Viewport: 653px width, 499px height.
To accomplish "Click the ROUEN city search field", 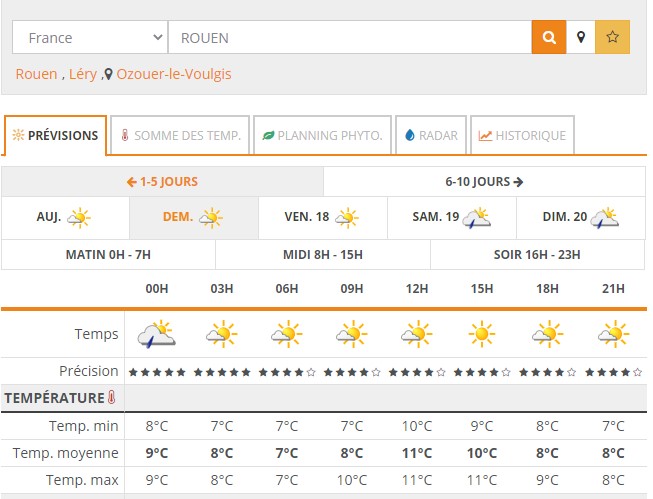I will 349,38.
